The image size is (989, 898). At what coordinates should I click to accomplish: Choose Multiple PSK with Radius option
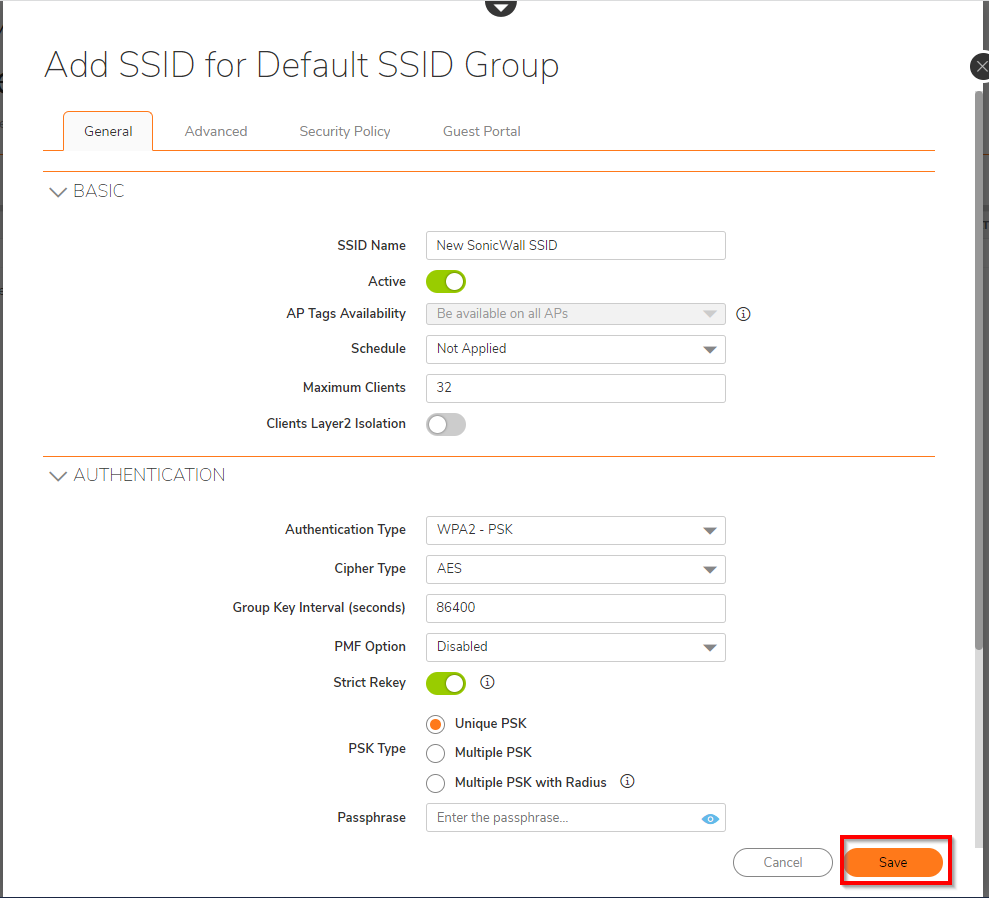coord(436,783)
